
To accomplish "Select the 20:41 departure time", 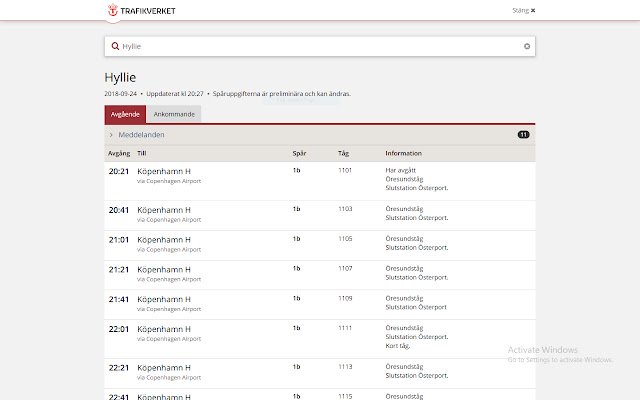I will pos(119,210).
